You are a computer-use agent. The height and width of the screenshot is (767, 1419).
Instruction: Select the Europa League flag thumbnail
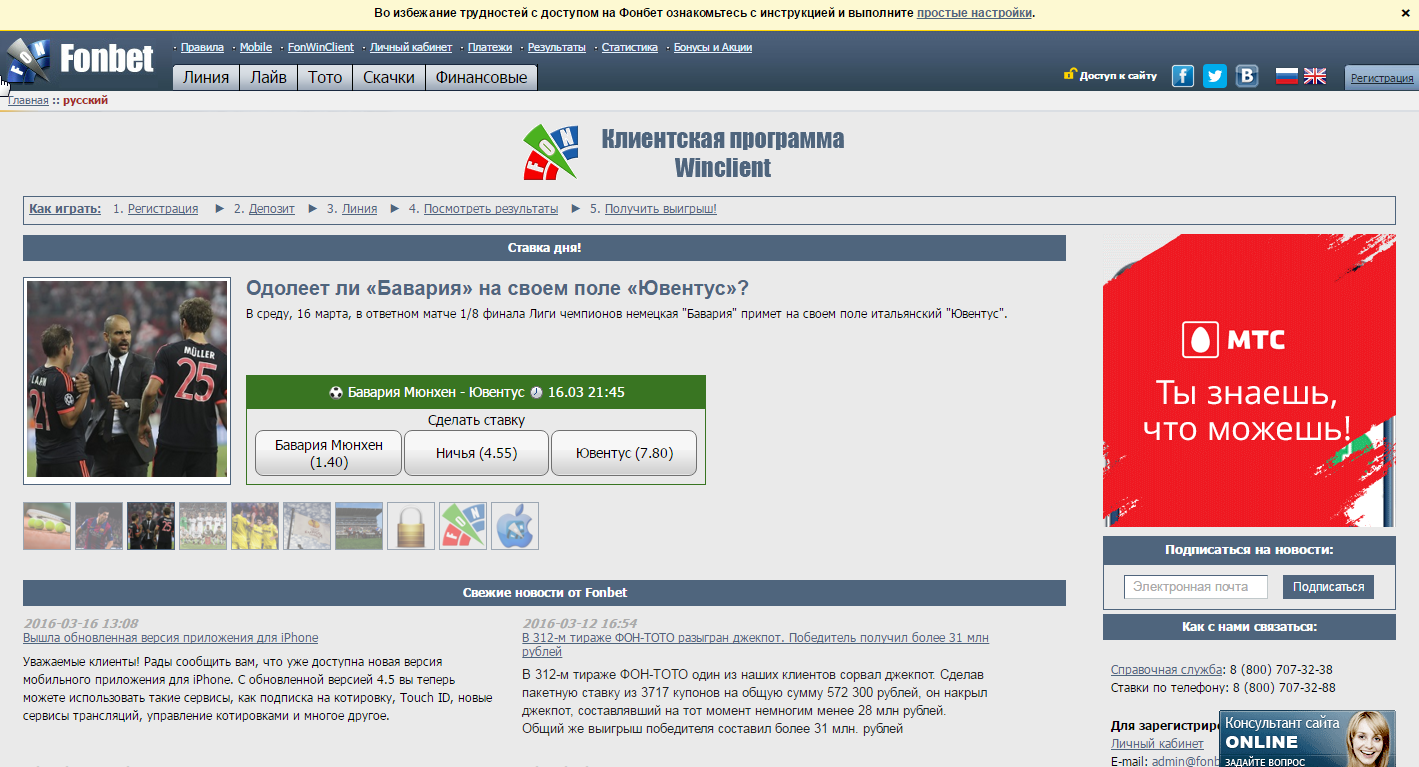(x=307, y=526)
